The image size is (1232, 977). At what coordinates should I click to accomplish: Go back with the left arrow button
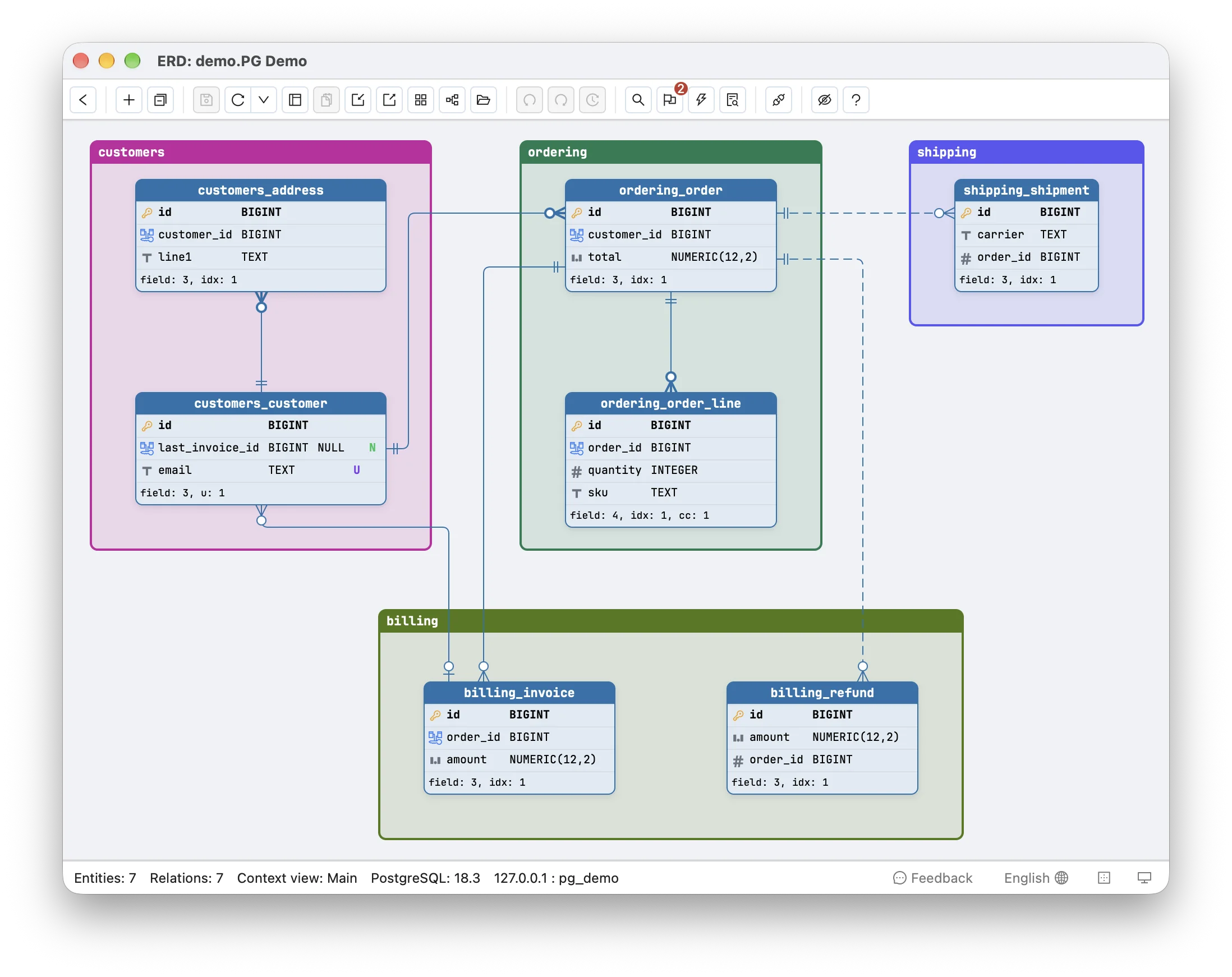click(83, 100)
